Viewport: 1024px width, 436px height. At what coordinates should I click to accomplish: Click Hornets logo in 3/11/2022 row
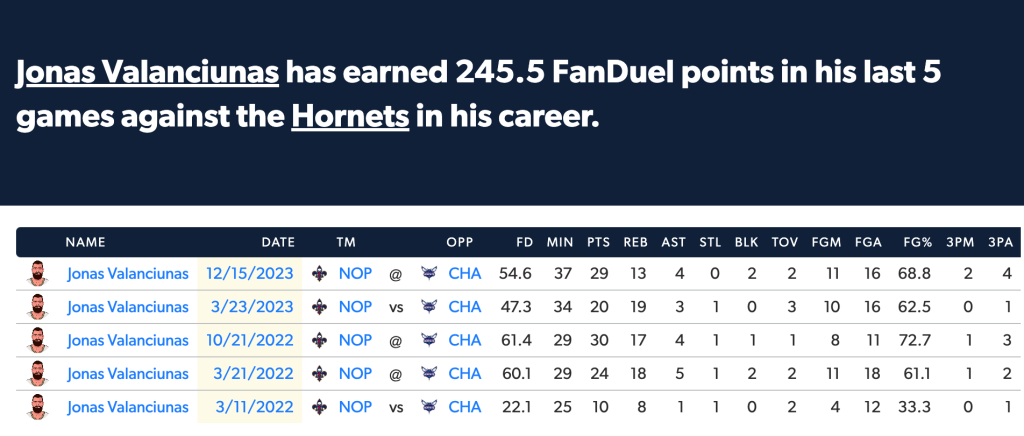click(429, 407)
